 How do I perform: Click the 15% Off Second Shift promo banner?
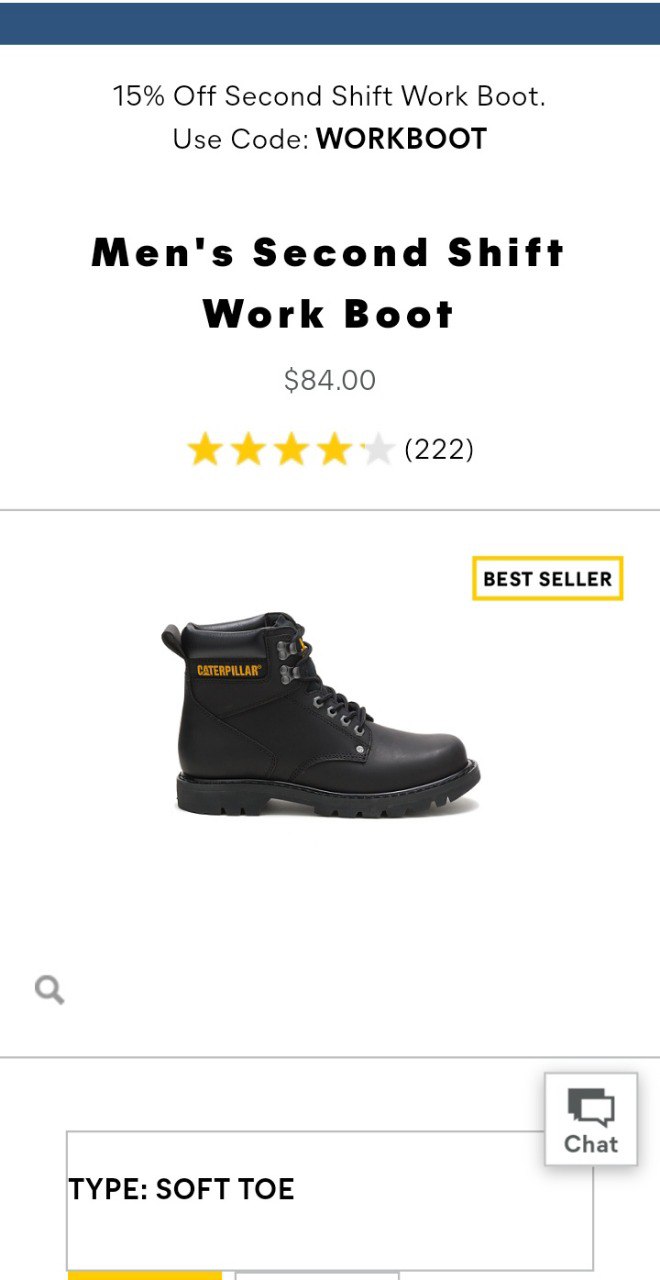[x=330, y=117]
